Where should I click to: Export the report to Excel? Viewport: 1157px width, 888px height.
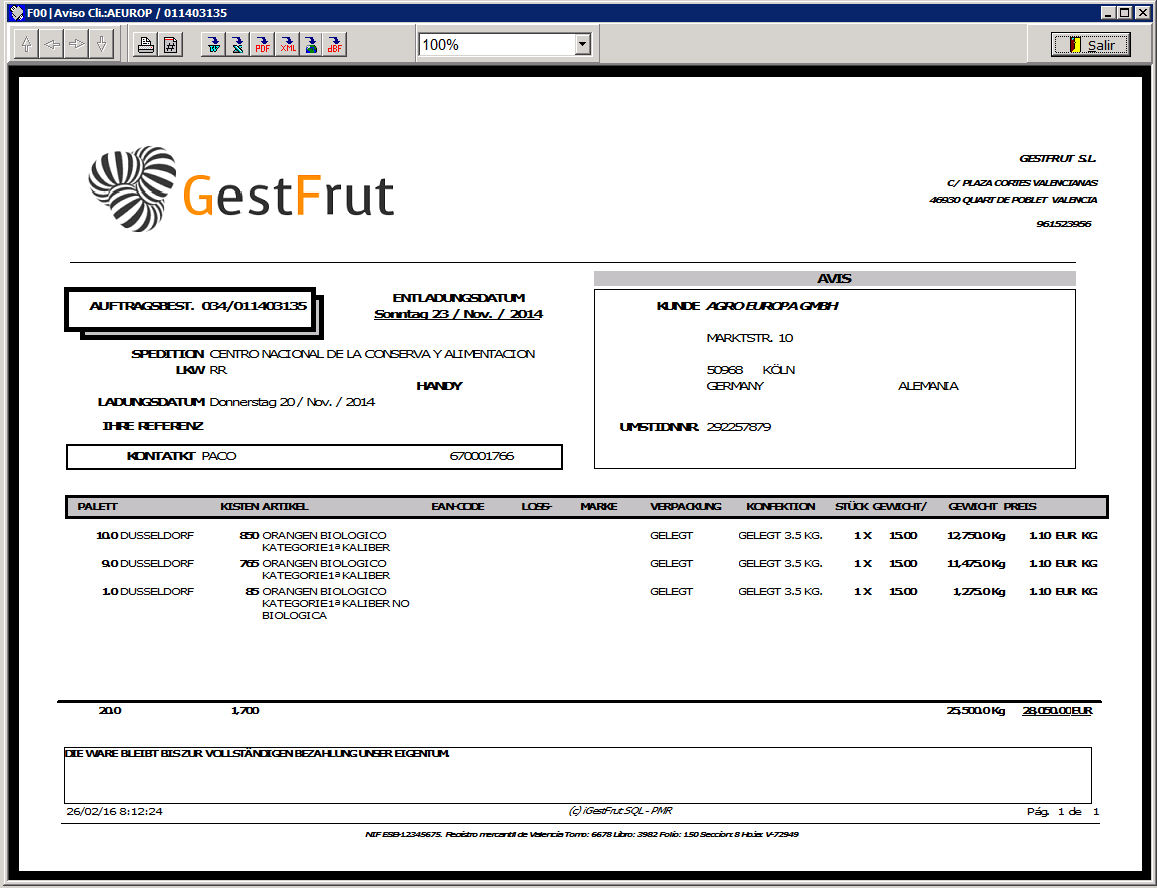(x=237, y=45)
